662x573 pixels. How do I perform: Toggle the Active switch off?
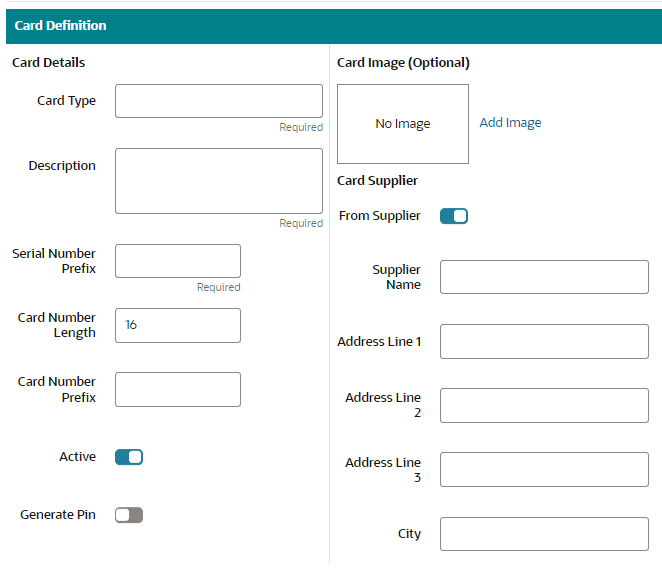pyautogui.click(x=129, y=457)
